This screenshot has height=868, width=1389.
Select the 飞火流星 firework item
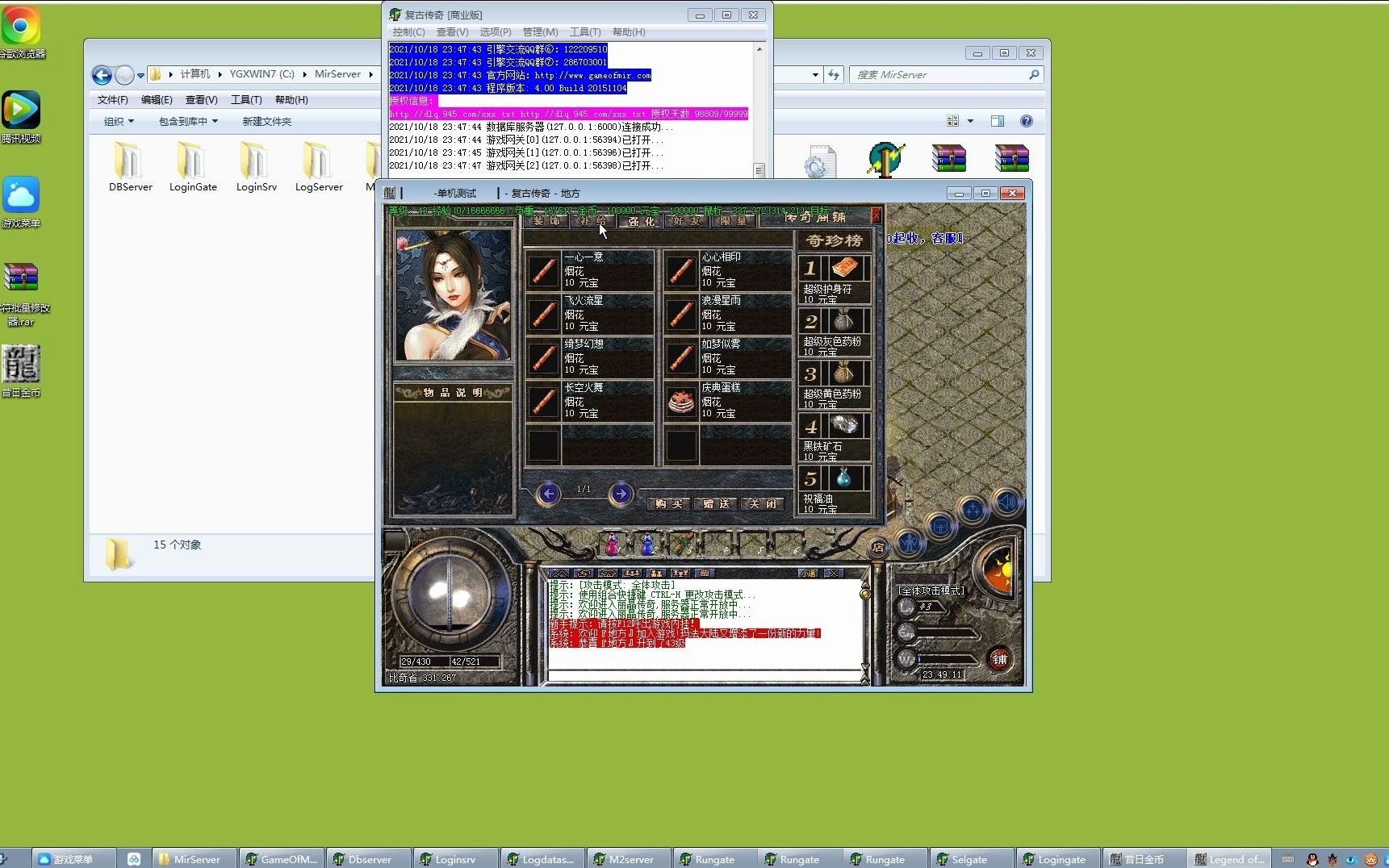coord(589,314)
